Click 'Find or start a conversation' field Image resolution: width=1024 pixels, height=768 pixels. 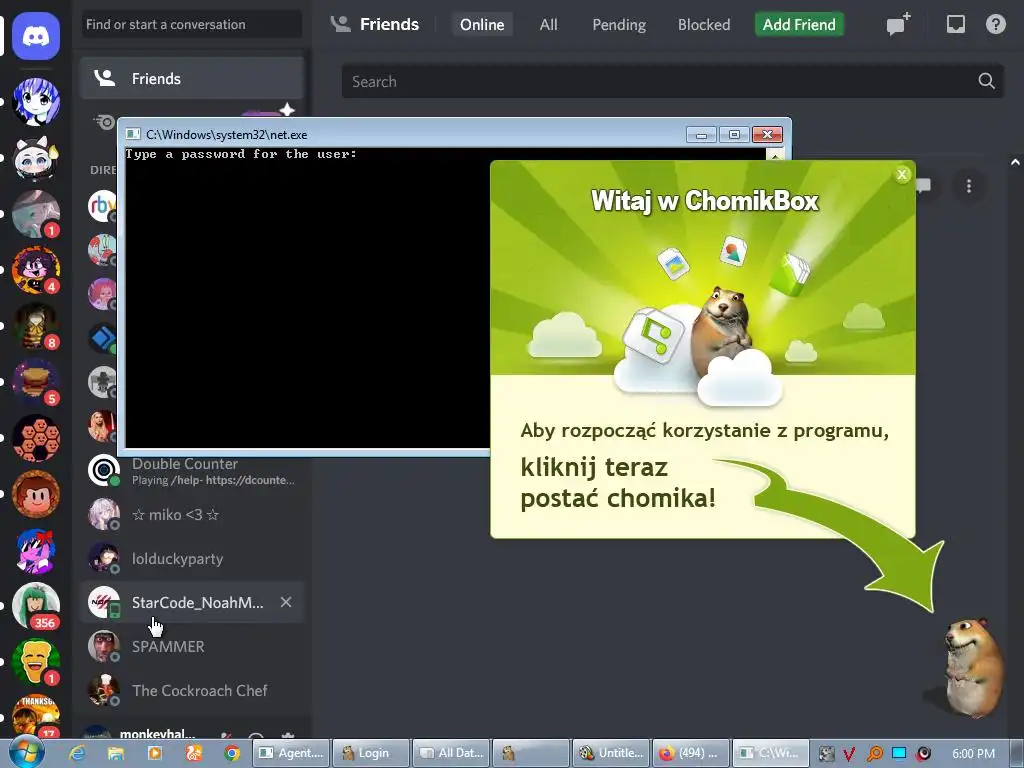coord(192,24)
